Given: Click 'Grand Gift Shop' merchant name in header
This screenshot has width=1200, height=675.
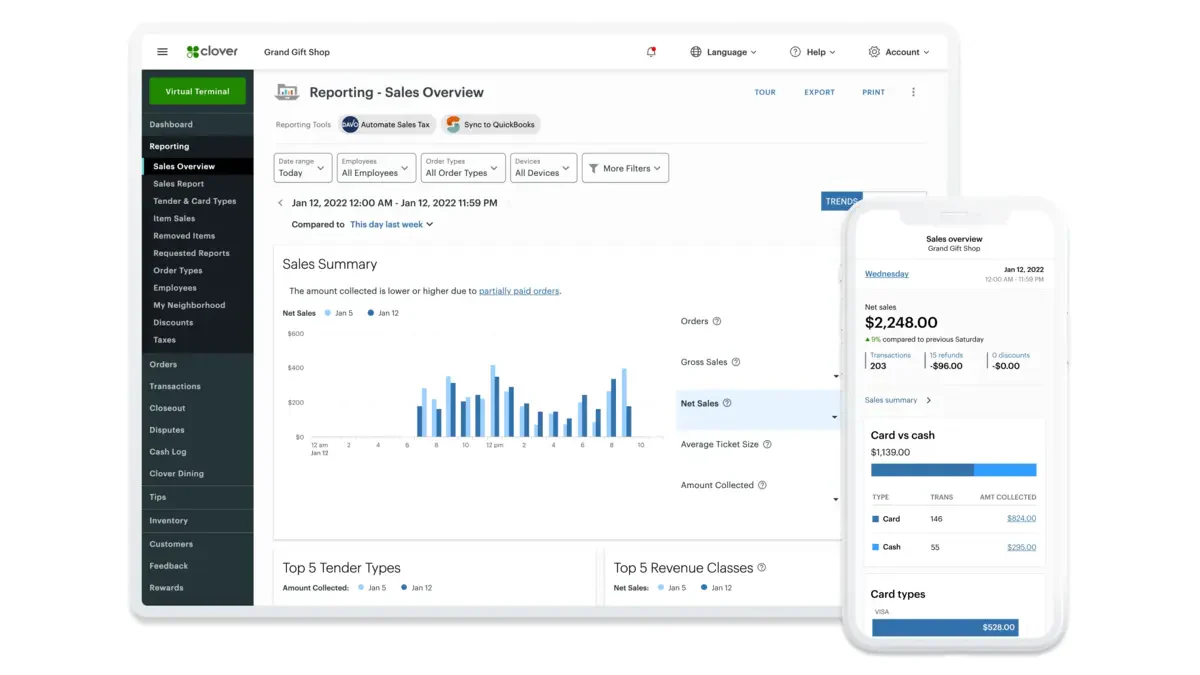Looking at the screenshot, I should (x=297, y=52).
